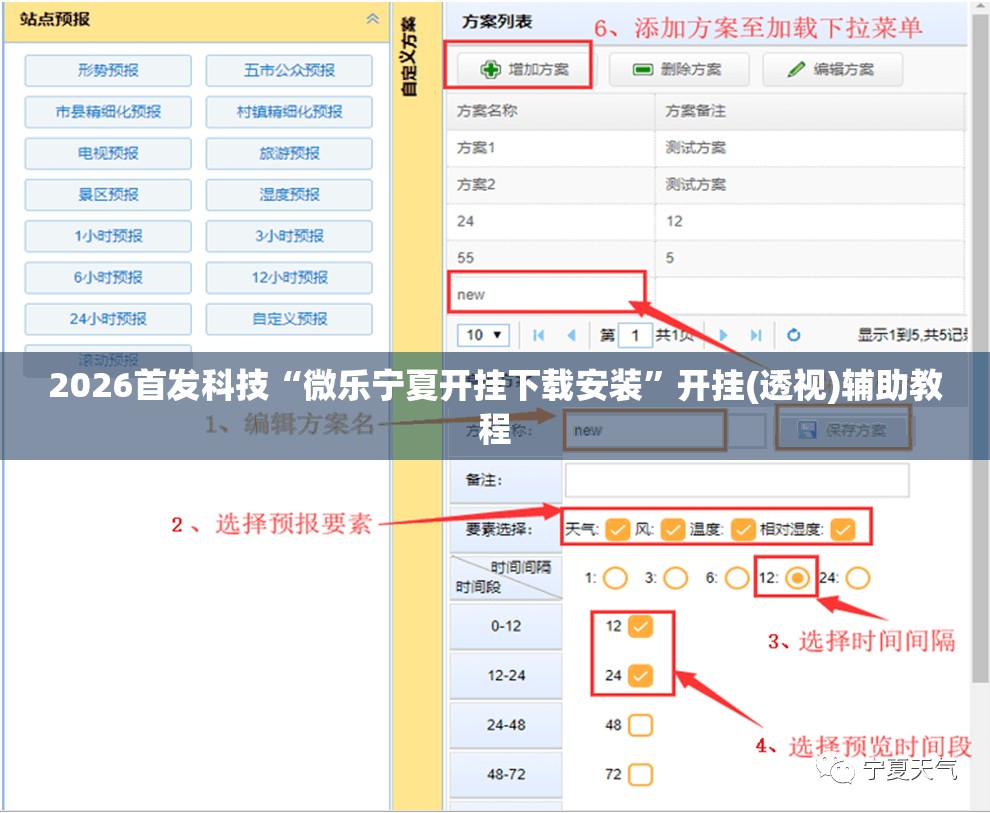Go to first page icon
Screen dimensions: 990x813
pyautogui.click(x=538, y=335)
